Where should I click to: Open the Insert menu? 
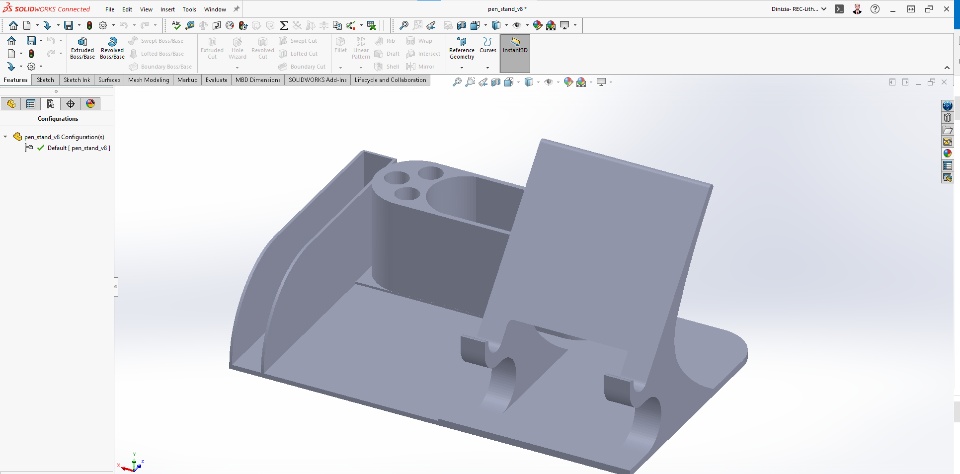pos(168,9)
